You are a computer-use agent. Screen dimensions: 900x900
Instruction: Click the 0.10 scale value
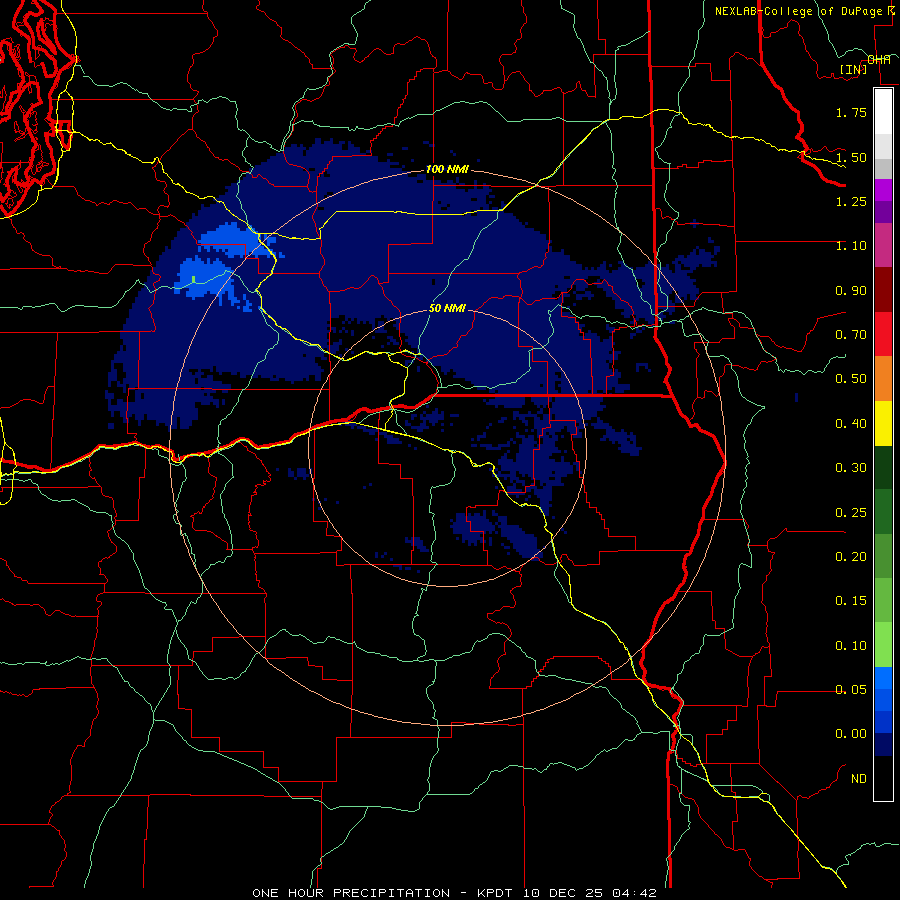pos(851,645)
